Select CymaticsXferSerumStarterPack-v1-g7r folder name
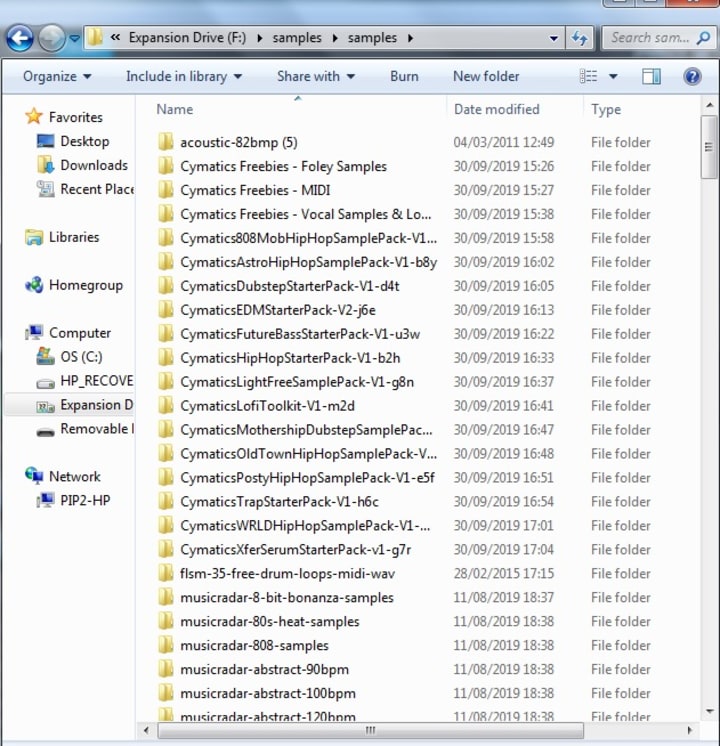This screenshot has height=746, width=720. pos(296,550)
